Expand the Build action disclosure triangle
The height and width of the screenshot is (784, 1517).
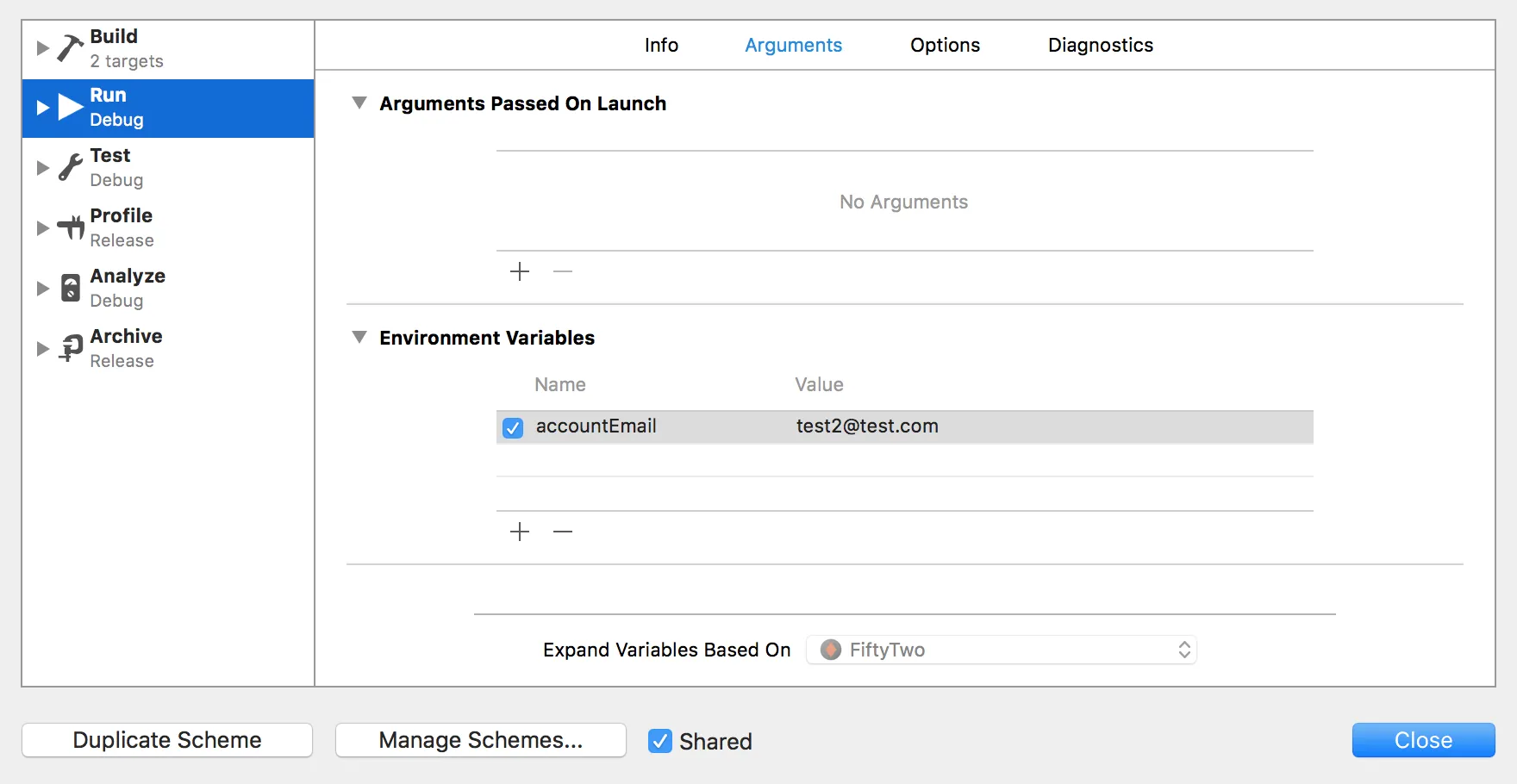click(42, 48)
